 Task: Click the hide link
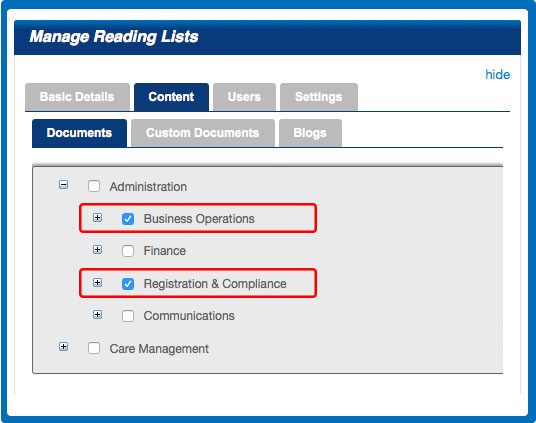[x=498, y=75]
